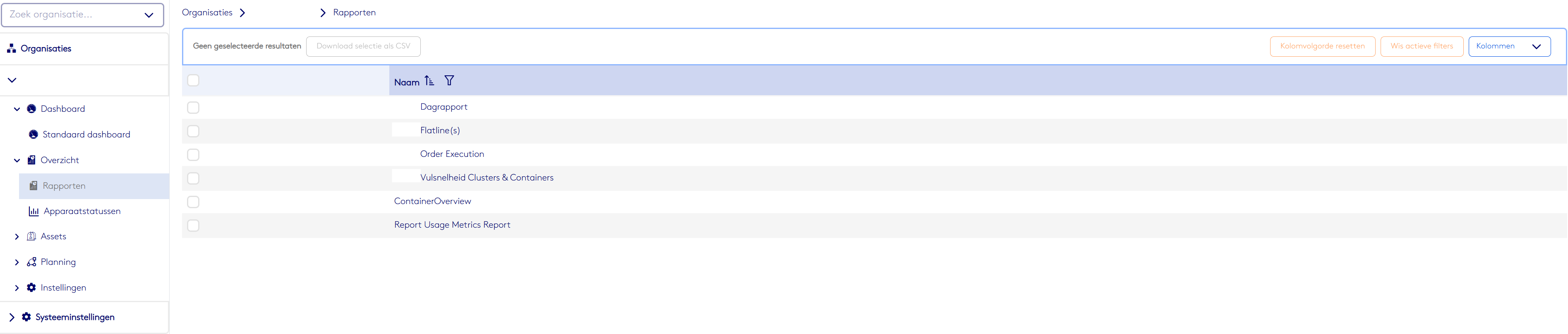
Task: Expand the Instellingen tree section
Action: 17,288
